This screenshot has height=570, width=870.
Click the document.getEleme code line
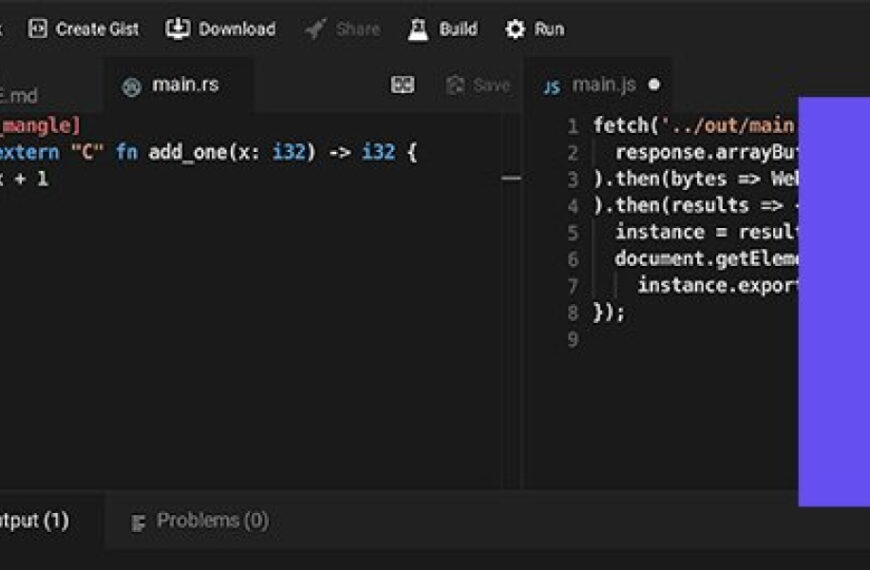(x=706, y=259)
